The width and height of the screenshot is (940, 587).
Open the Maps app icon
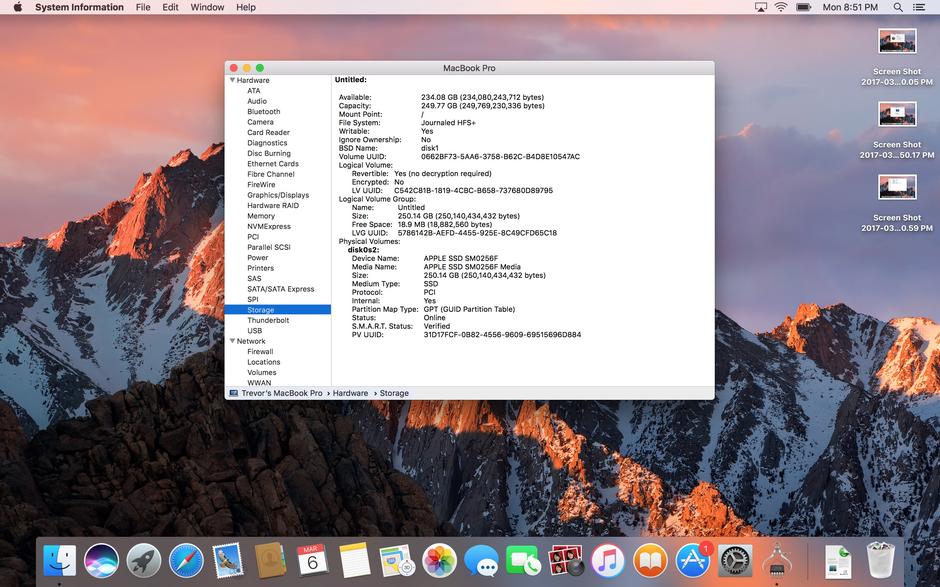(397, 561)
